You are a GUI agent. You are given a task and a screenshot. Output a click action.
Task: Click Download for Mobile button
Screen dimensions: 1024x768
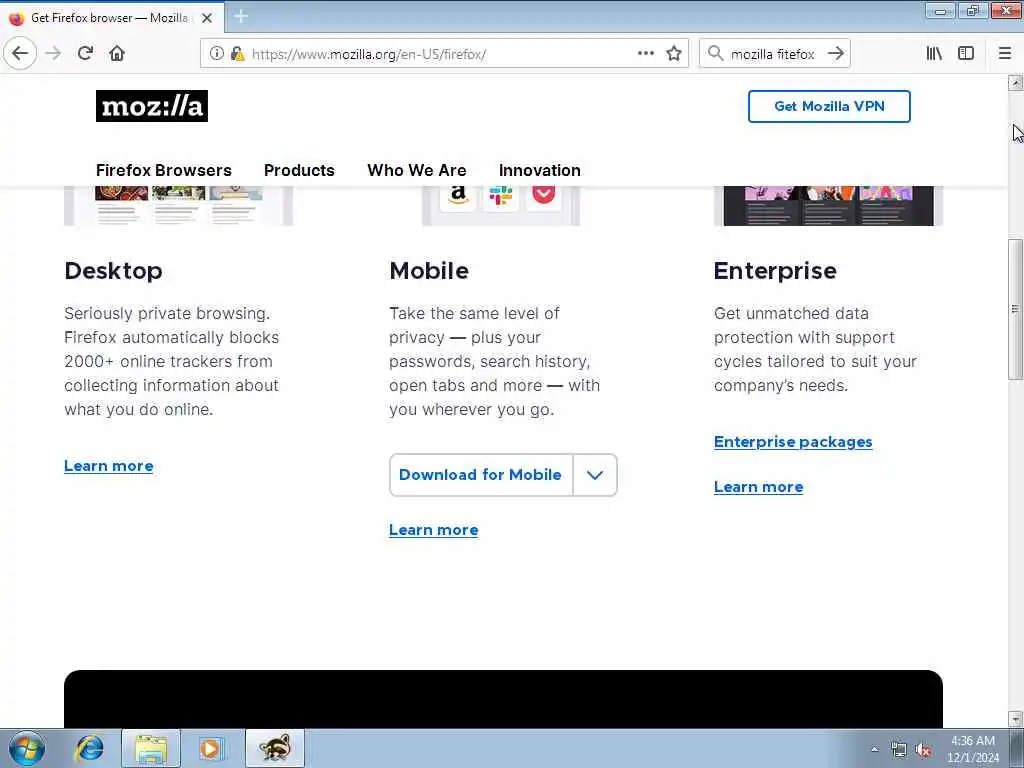[481, 475]
